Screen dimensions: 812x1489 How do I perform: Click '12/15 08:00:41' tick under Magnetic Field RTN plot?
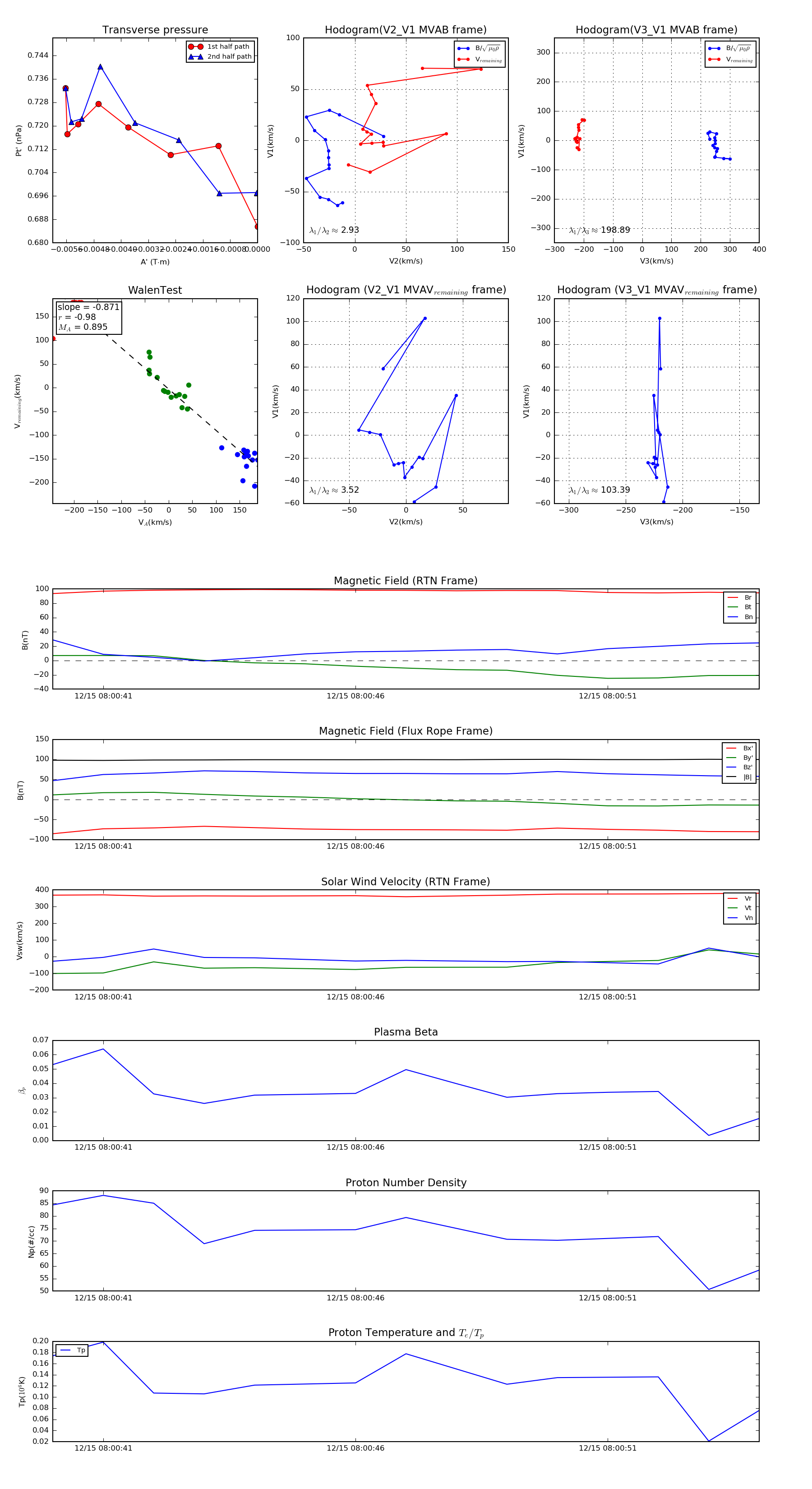(103, 696)
